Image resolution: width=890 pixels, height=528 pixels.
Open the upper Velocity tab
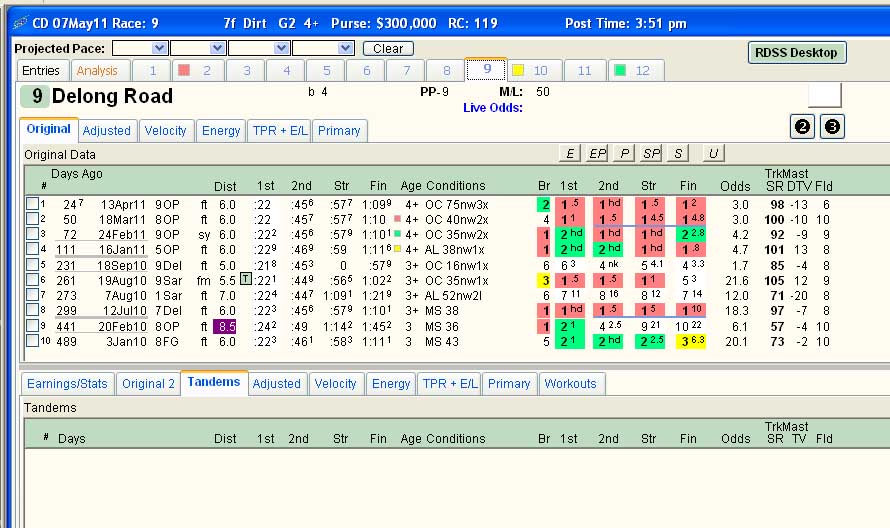click(x=165, y=131)
